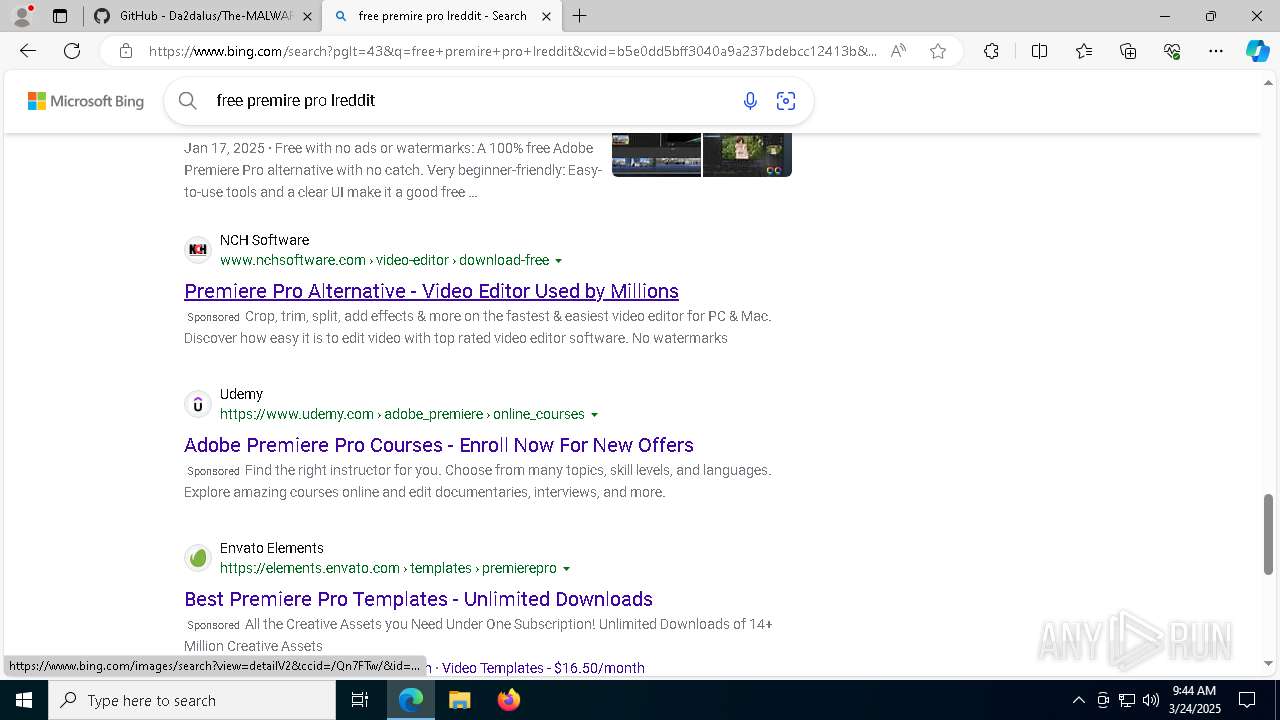
Task: Open Best Premiere Pro Templates link
Action: pos(418,599)
